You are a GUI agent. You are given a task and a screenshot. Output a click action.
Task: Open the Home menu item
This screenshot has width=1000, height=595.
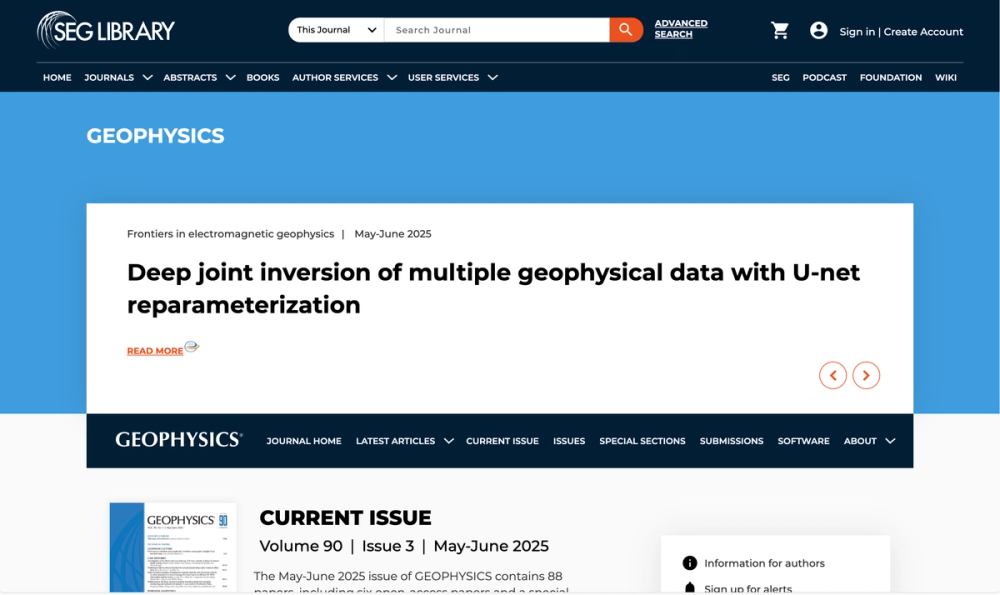(x=57, y=77)
